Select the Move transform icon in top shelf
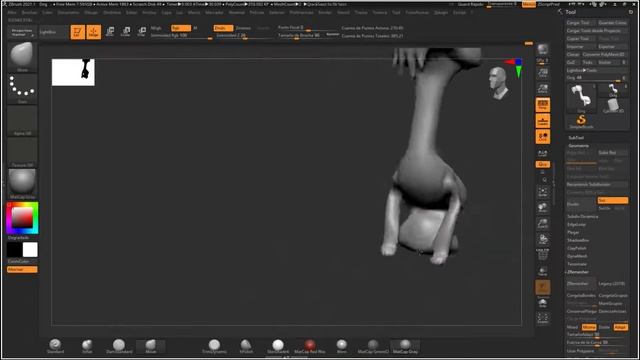Screen dimensions: 640x360 (x=110, y=32)
